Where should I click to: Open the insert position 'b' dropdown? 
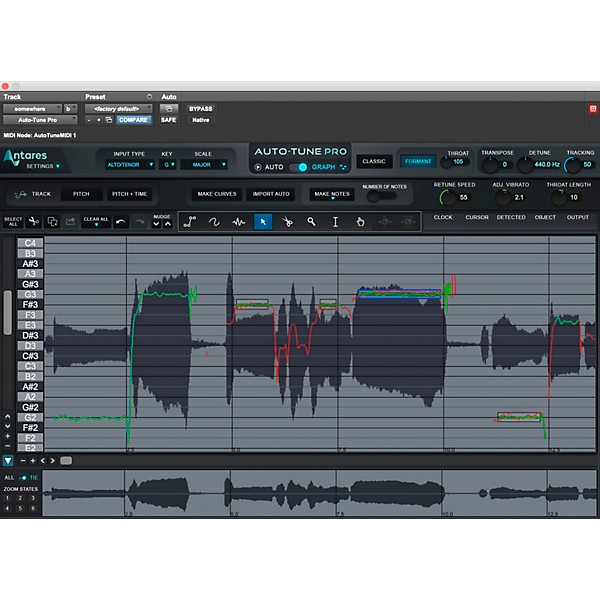coord(70,109)
